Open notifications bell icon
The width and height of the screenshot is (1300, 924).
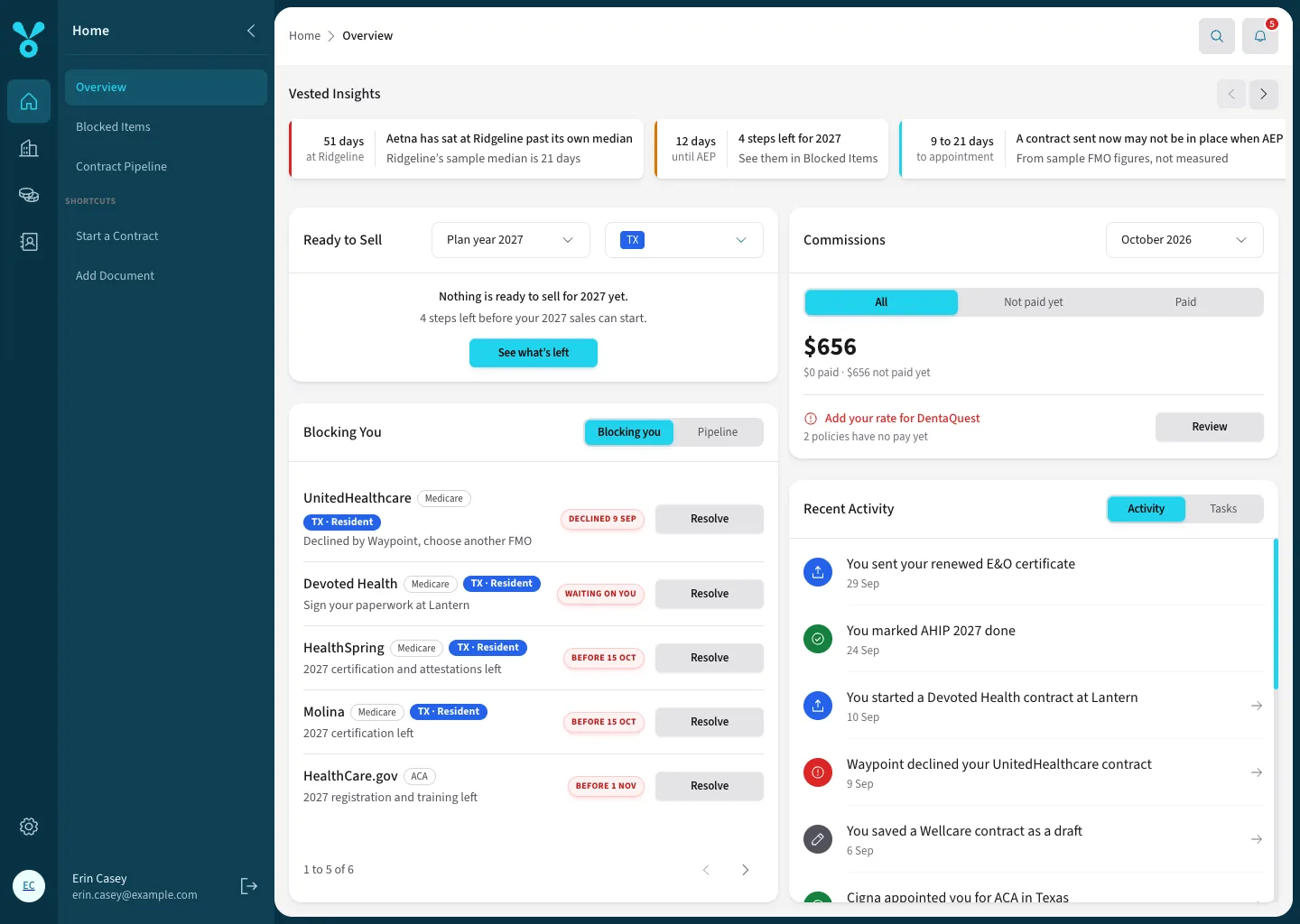pyautogui.click(x=1260, y=36)
